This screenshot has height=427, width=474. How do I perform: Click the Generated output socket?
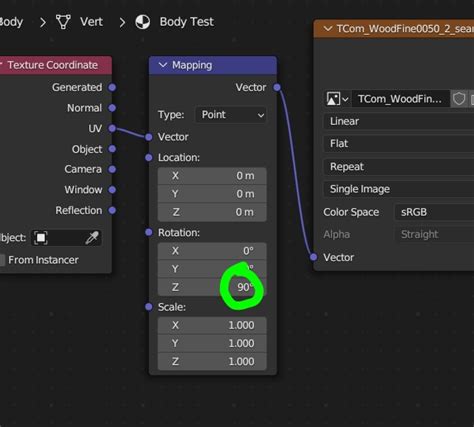point(112,87)
